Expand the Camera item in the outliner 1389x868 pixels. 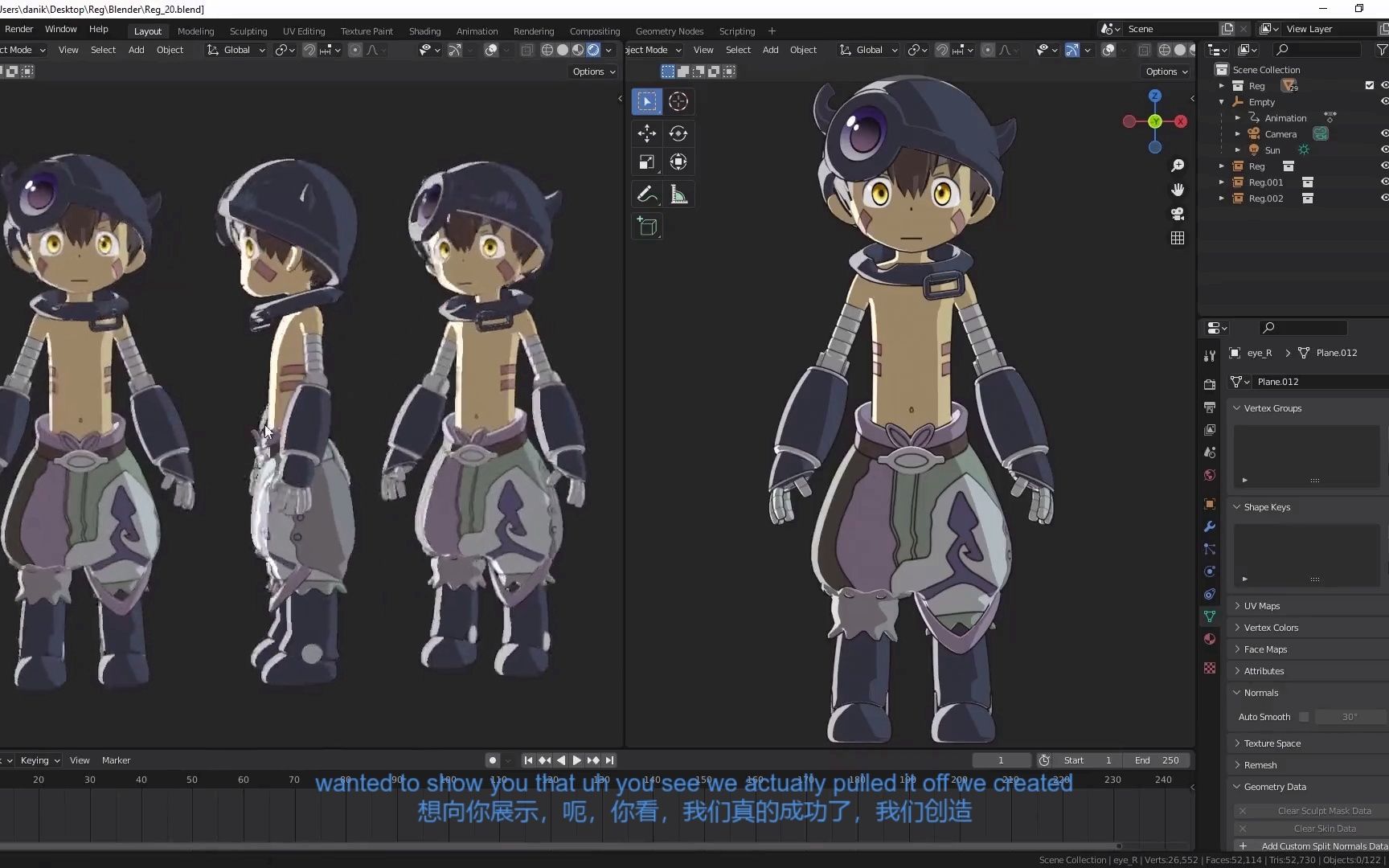point(1237,134)
